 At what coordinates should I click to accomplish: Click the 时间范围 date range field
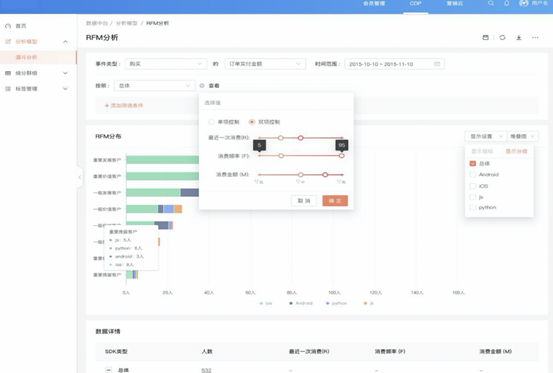click(394, 64)
